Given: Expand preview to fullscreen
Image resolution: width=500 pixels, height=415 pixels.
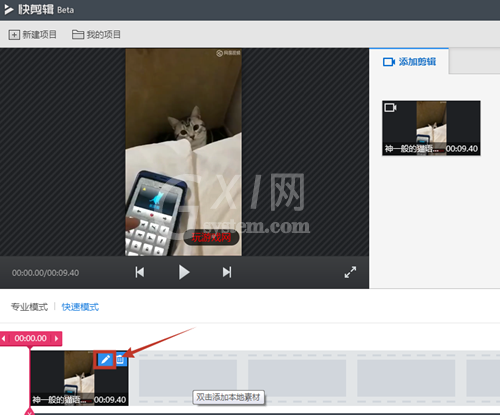Looking at the screenshot, I should click(350, 272).
